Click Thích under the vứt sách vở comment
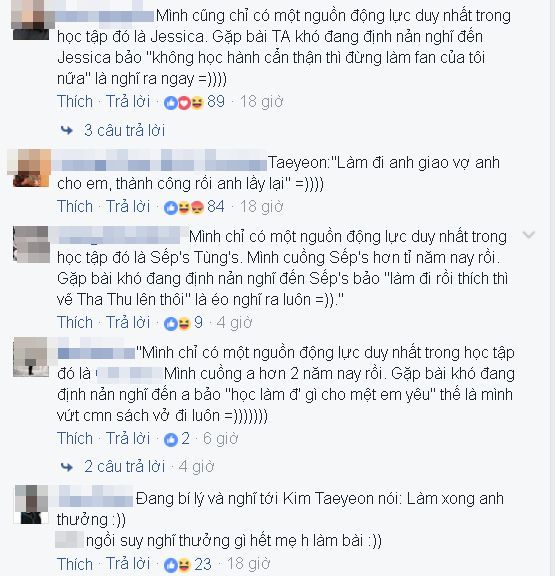 click(75, 439)
